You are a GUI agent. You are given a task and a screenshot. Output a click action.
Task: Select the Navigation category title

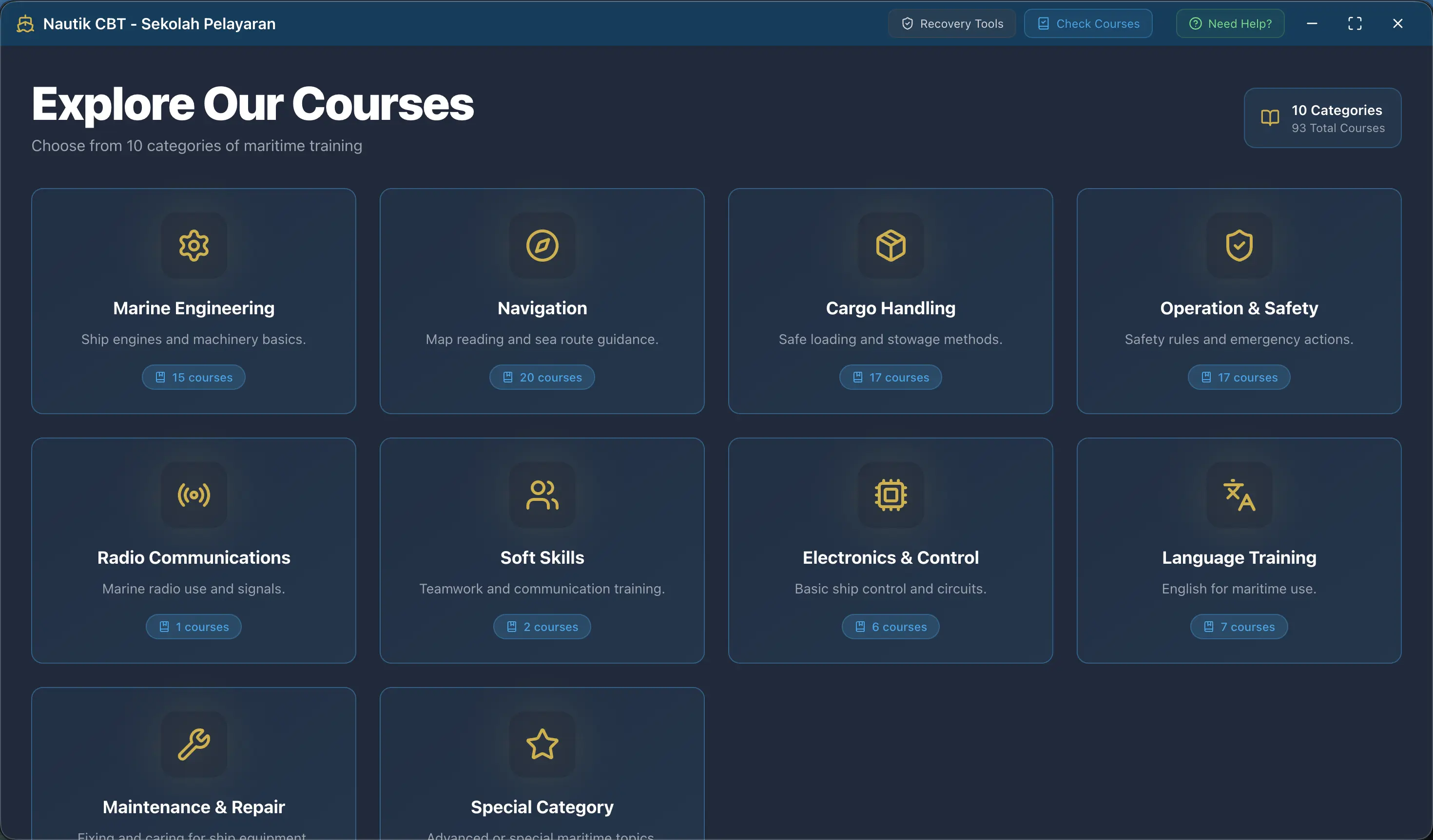542,308
